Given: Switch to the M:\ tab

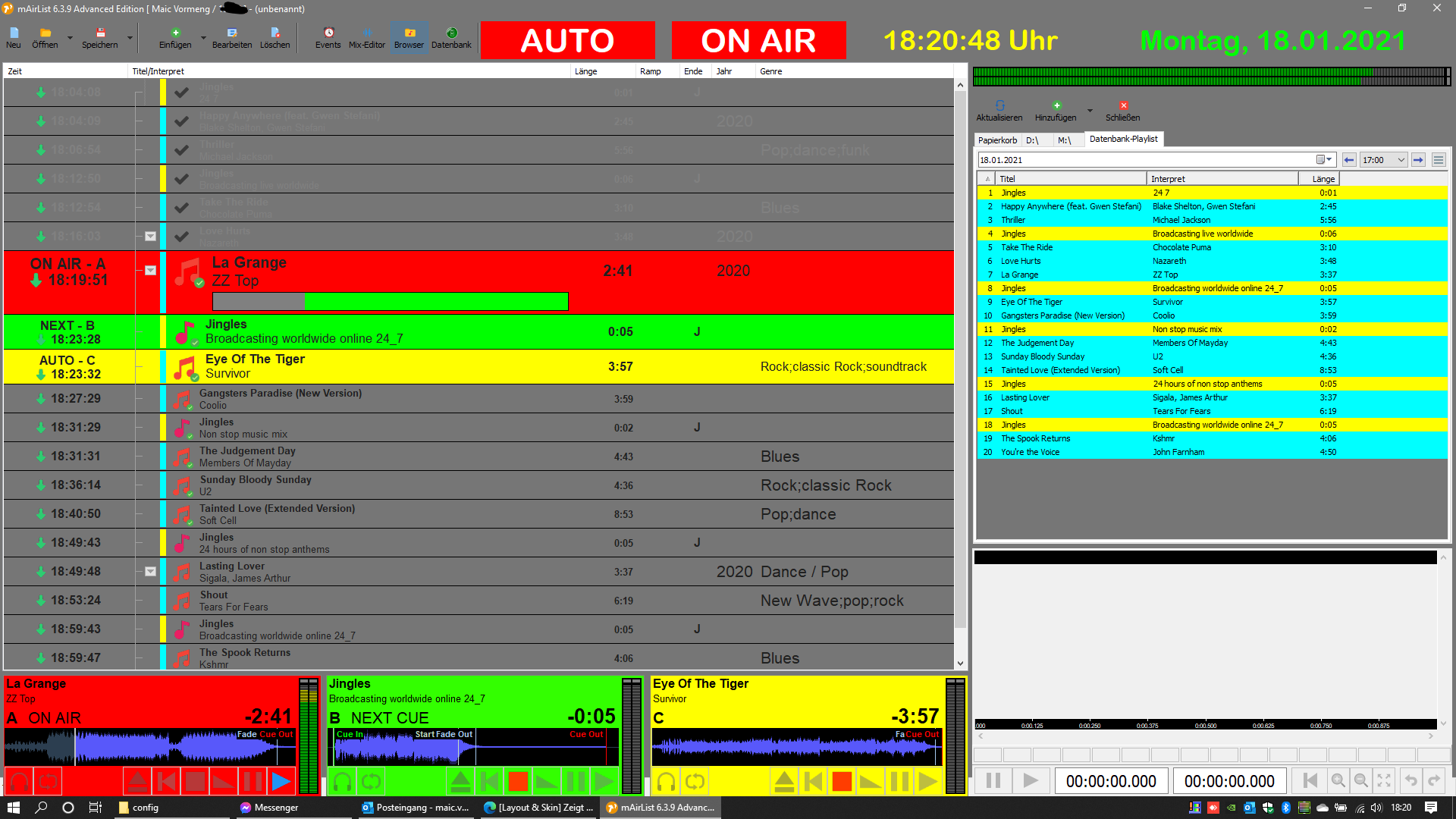Looking at the screenshot, I should 1064,140.
